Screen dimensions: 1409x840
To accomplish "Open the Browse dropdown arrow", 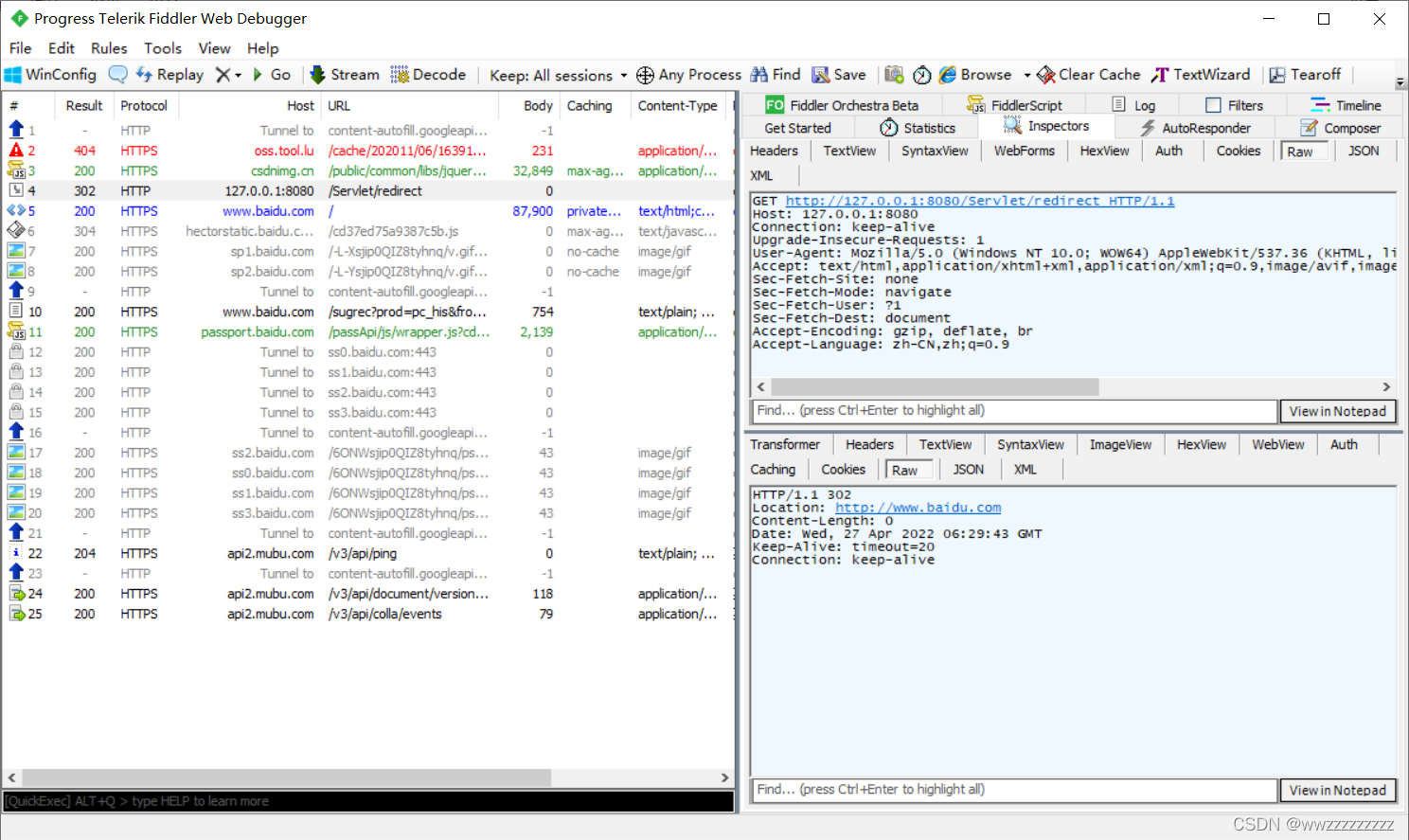I will pyautogui.click(x=1026, y=75).
